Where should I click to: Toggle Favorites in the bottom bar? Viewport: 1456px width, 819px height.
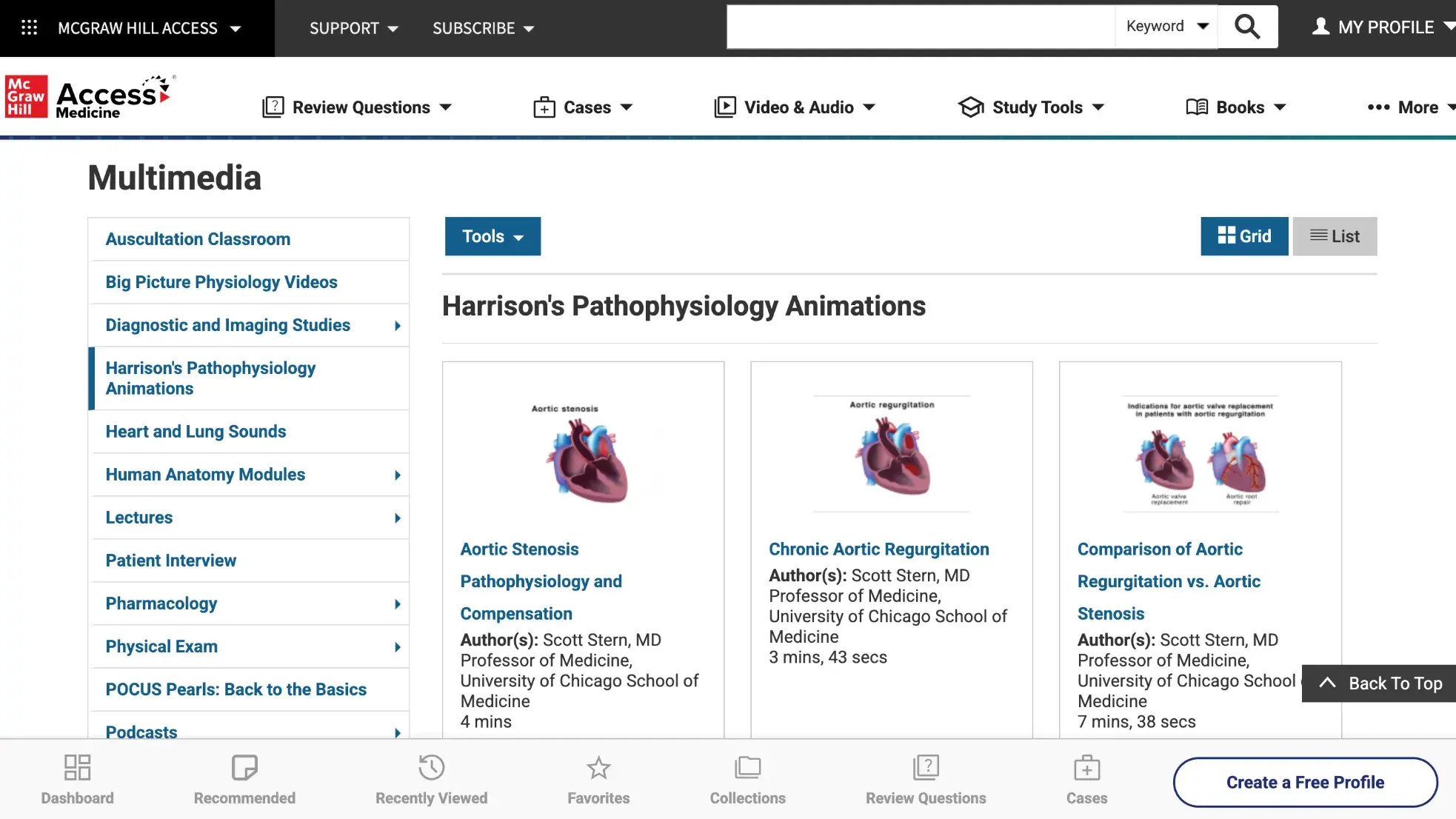[598, 768]
